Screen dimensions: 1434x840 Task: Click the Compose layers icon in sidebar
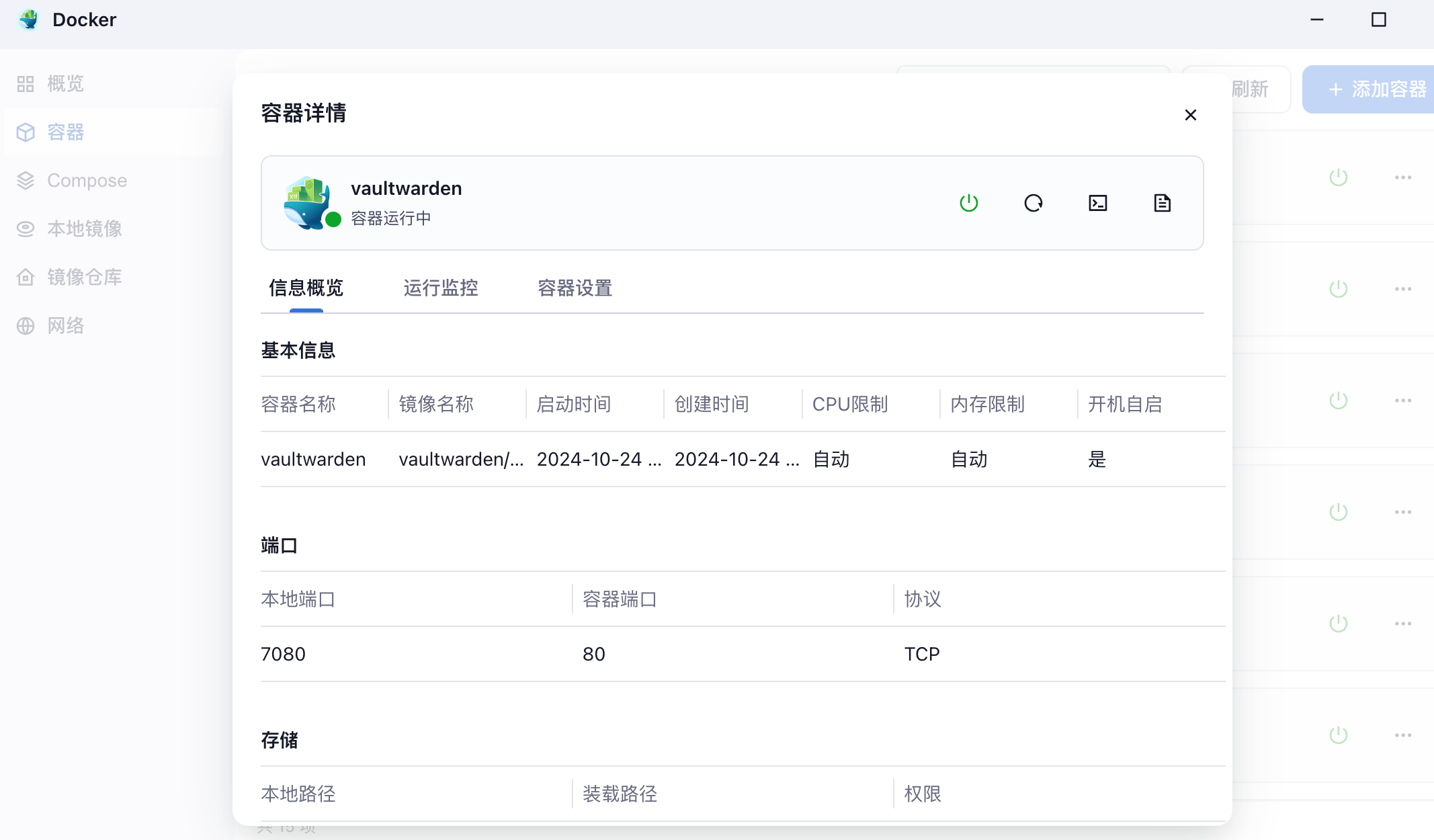[x=26, y=181]
